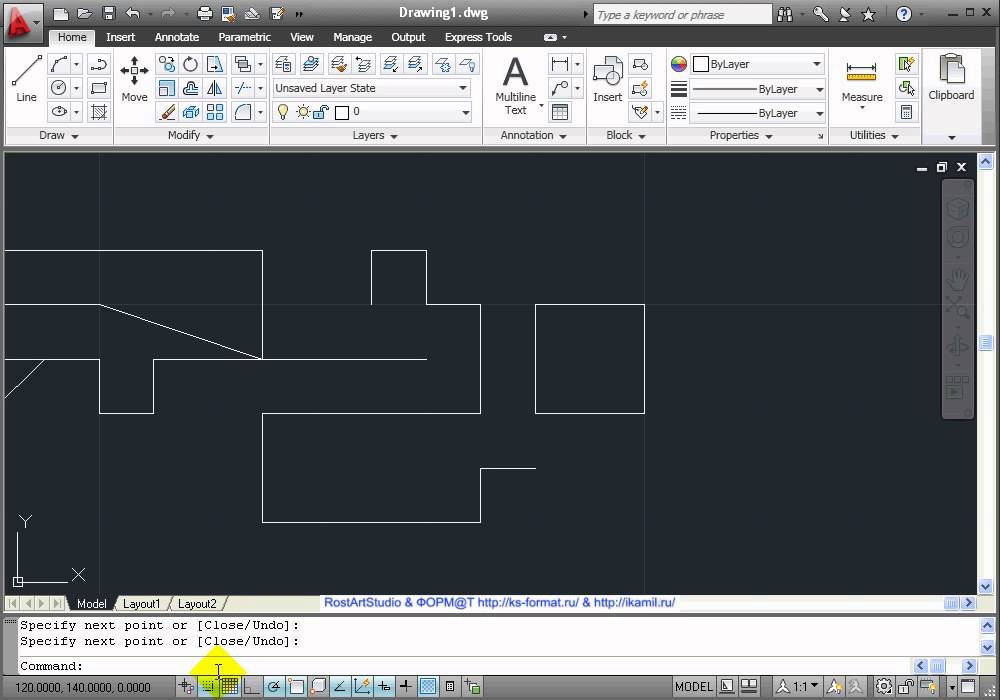This screenshot has height=700, width=1000.
Task: Select the Stretch tool
Action: 215,64
